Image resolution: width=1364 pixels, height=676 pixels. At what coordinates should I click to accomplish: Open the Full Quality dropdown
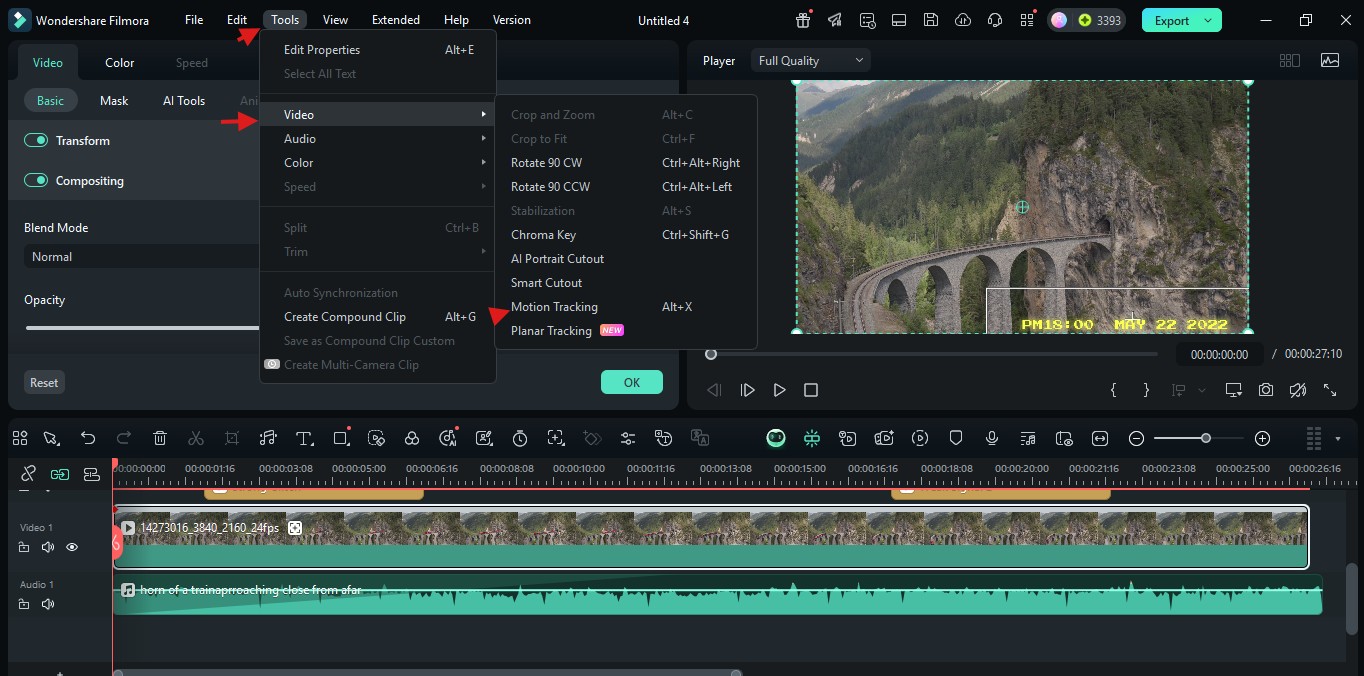point(811,61)
